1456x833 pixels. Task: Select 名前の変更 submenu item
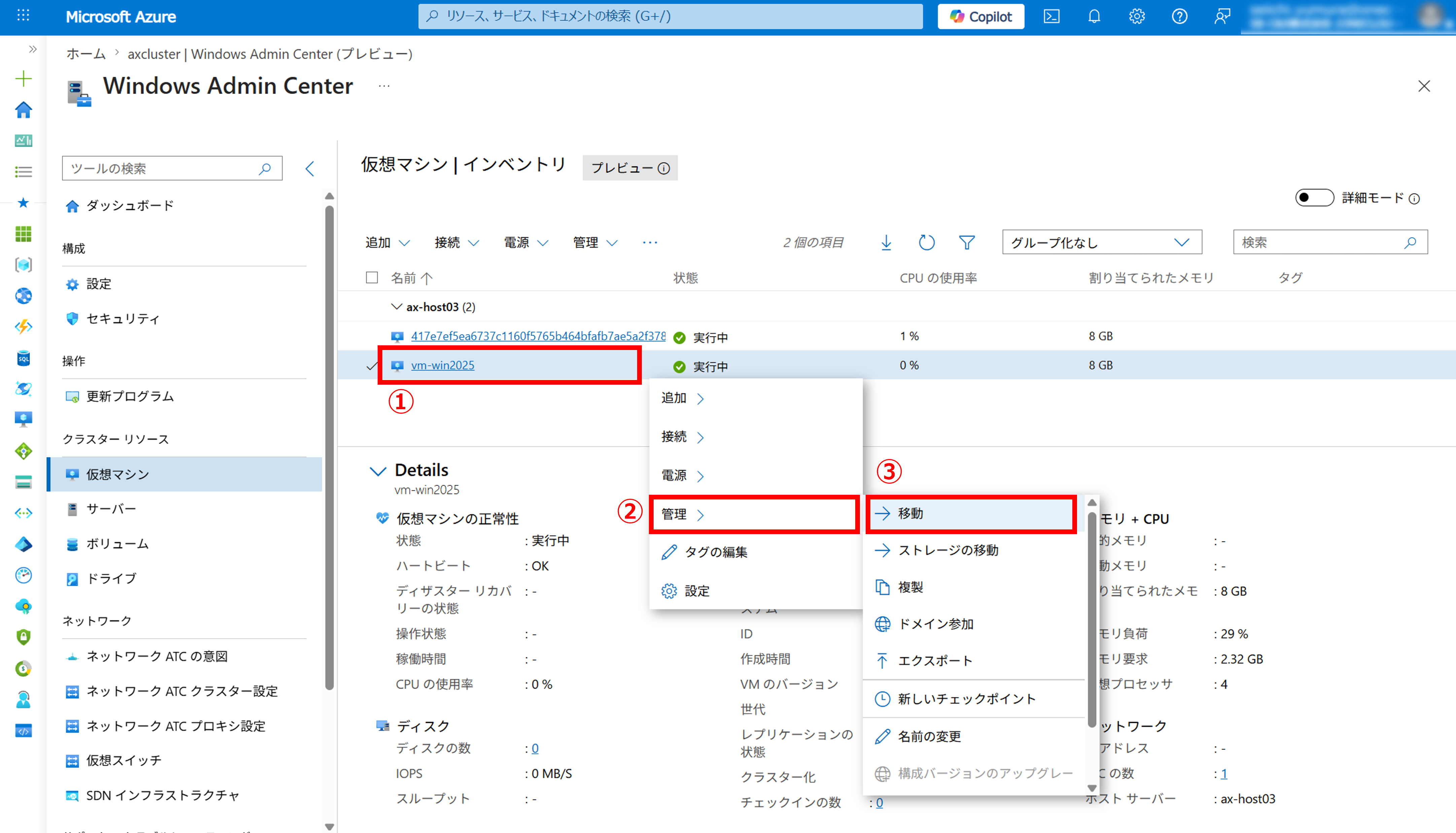[974, 737]
